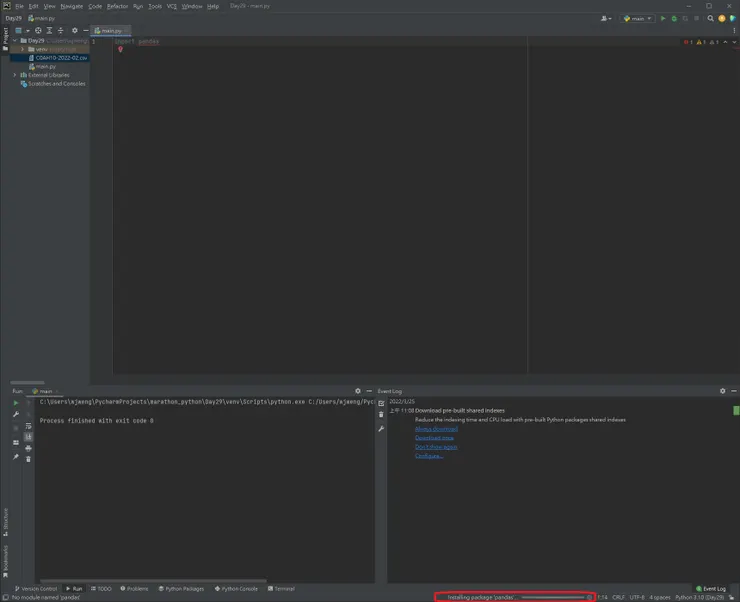The image size is (740, 602).
Task: Click the Select Opened File target icon
Action: tap(38, 31)
